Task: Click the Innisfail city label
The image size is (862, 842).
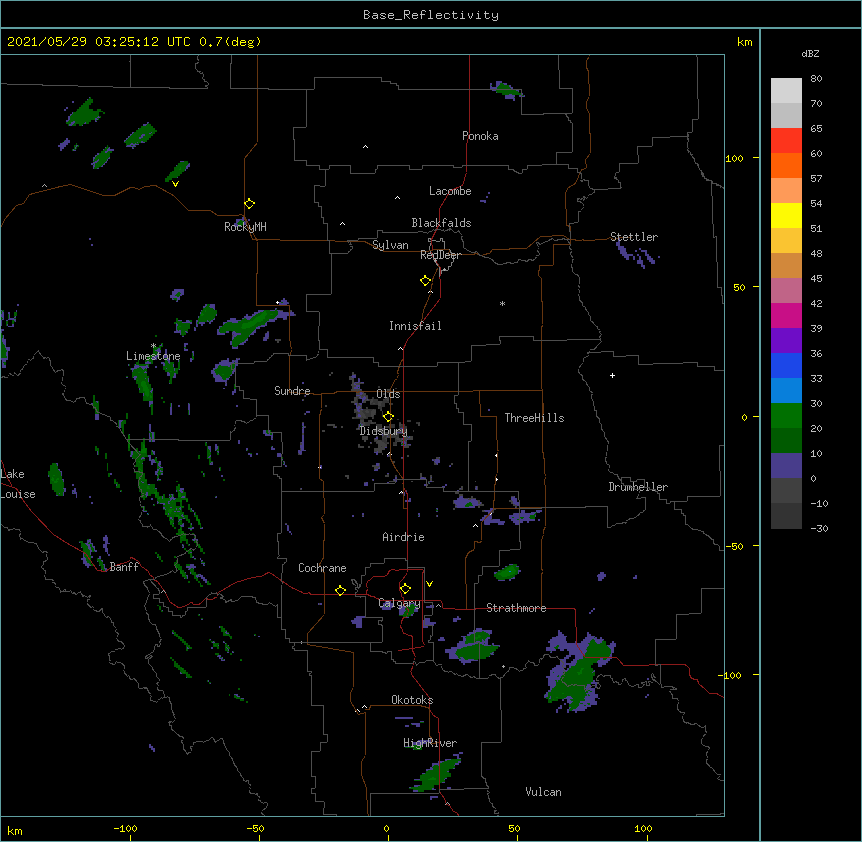Action: 415,326
